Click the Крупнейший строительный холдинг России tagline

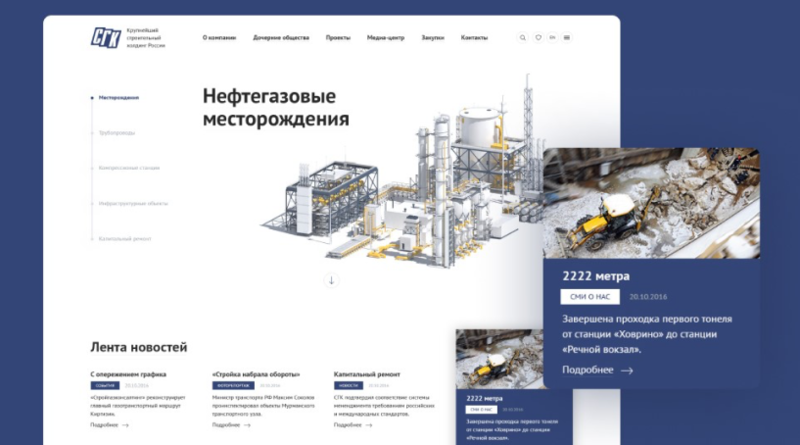click(146, 38)
